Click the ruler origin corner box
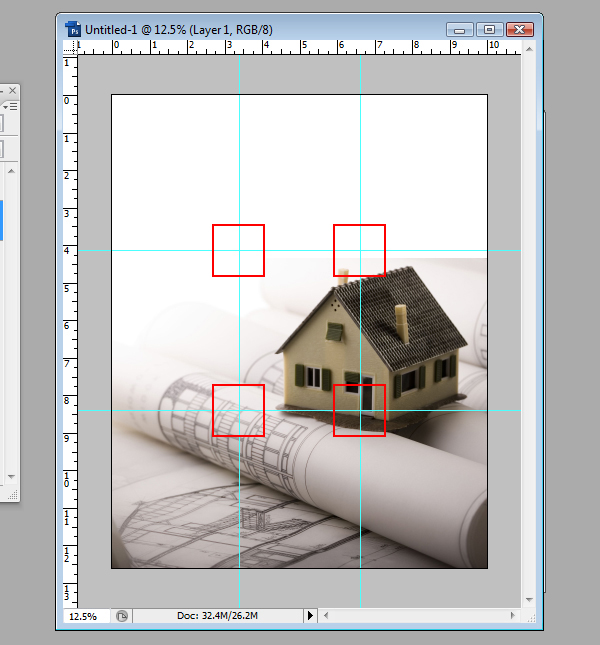The image size is (600, 645). coord(70,47)
